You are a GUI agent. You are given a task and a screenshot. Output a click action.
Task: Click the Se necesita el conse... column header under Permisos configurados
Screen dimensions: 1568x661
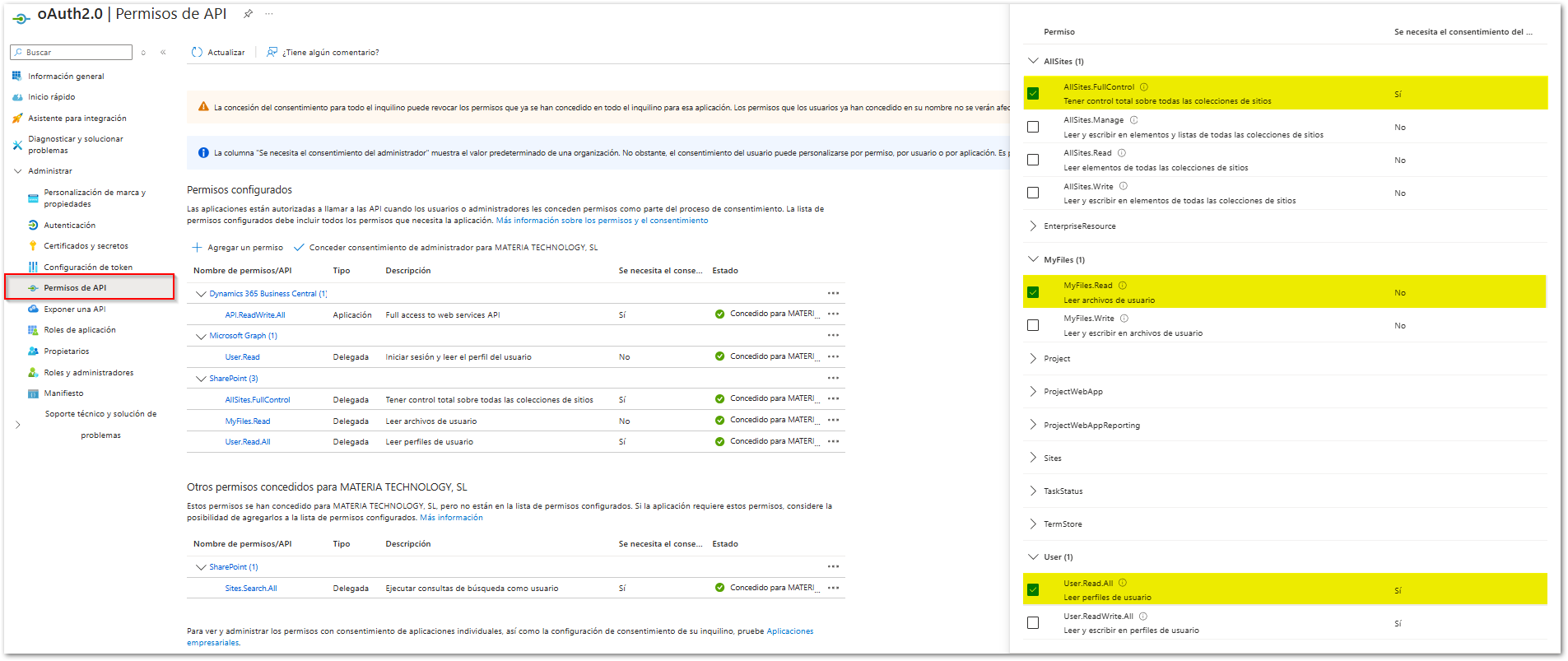[x=660, y=271]
